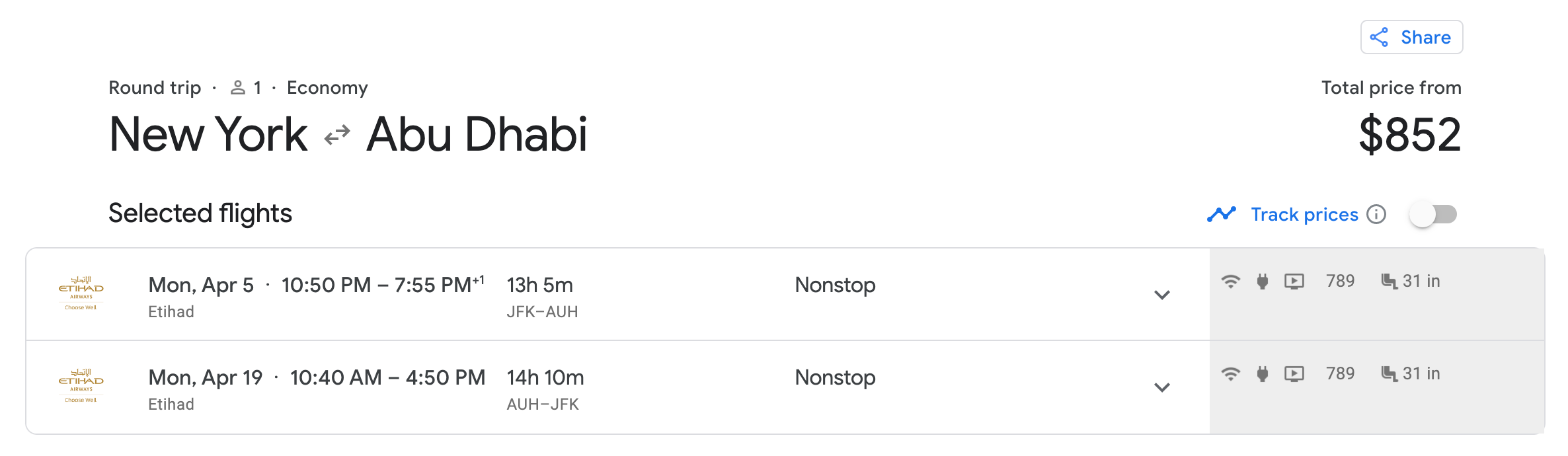Click the on-demand video icon on the return flight

pyautogui.click(x=1294, y=374)
